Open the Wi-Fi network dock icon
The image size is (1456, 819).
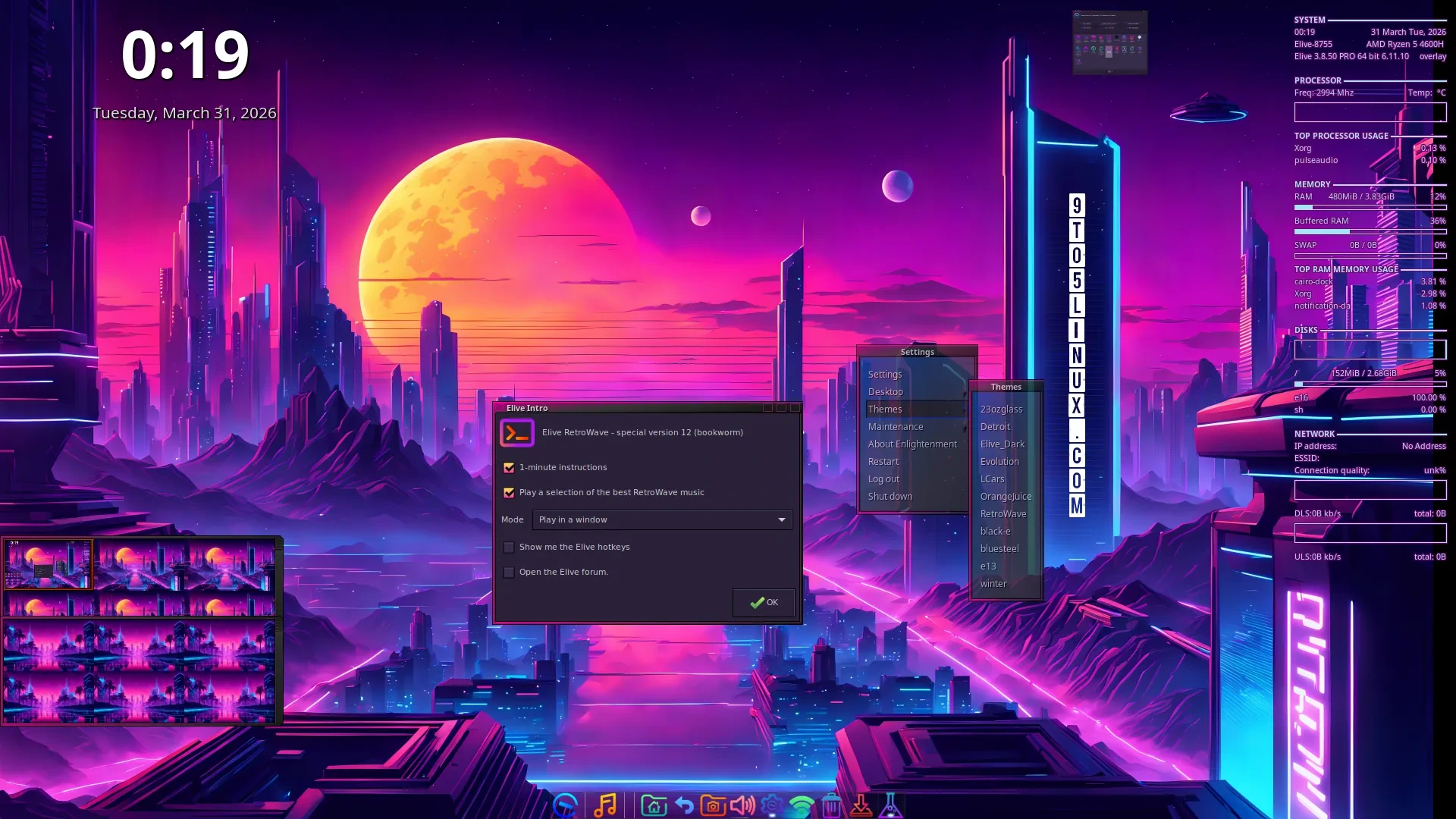pyautogui.click(x=802, y=805)
